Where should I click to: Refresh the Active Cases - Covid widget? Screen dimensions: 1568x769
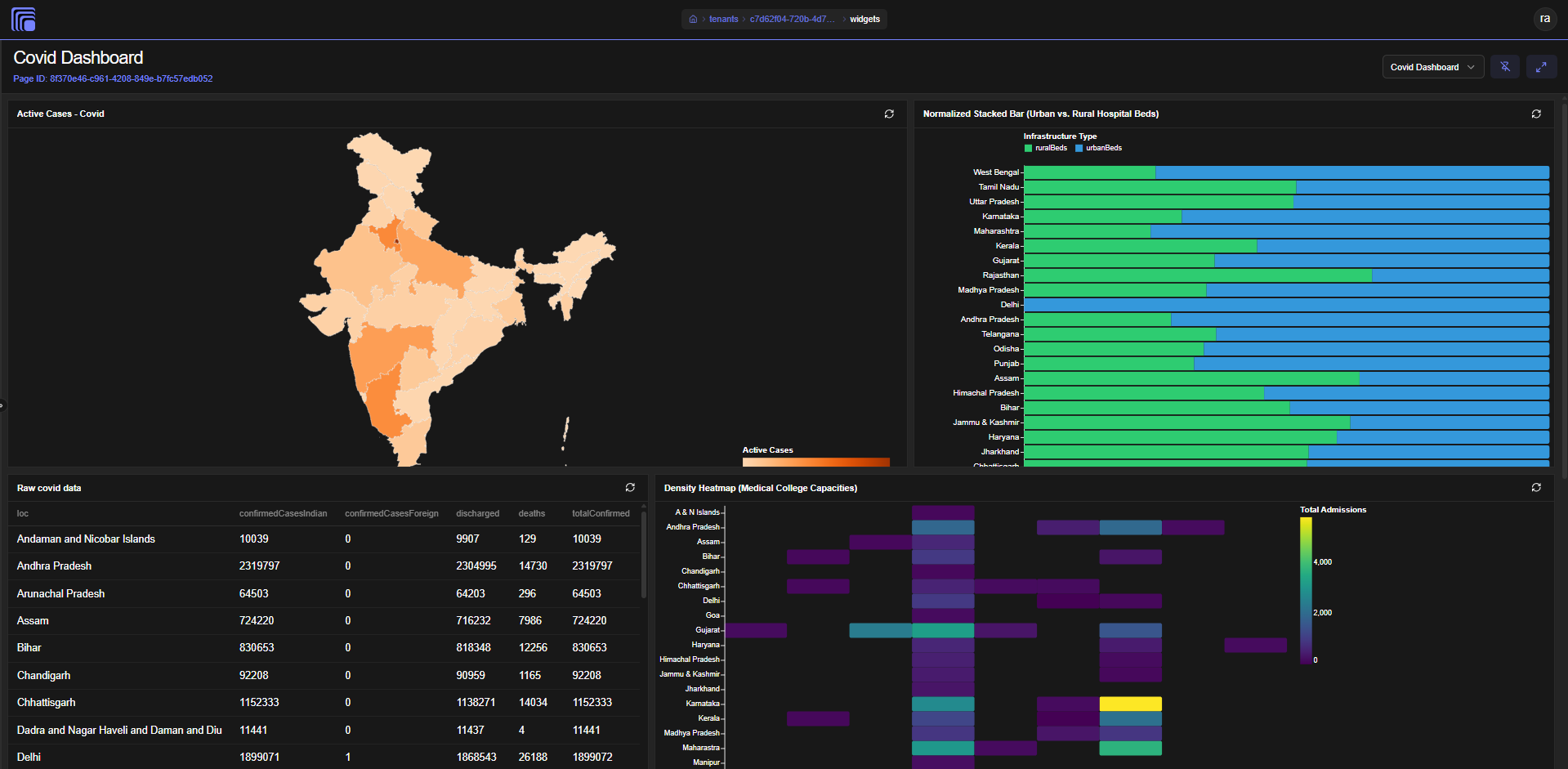889,114
